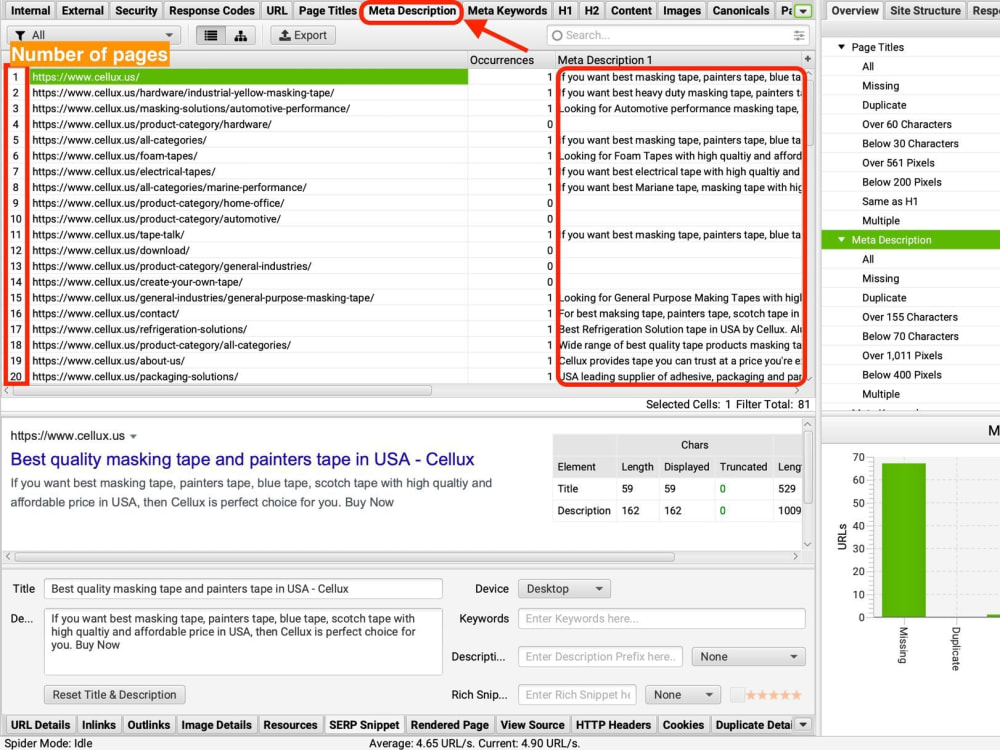Open the Response Codes tab

212,11
